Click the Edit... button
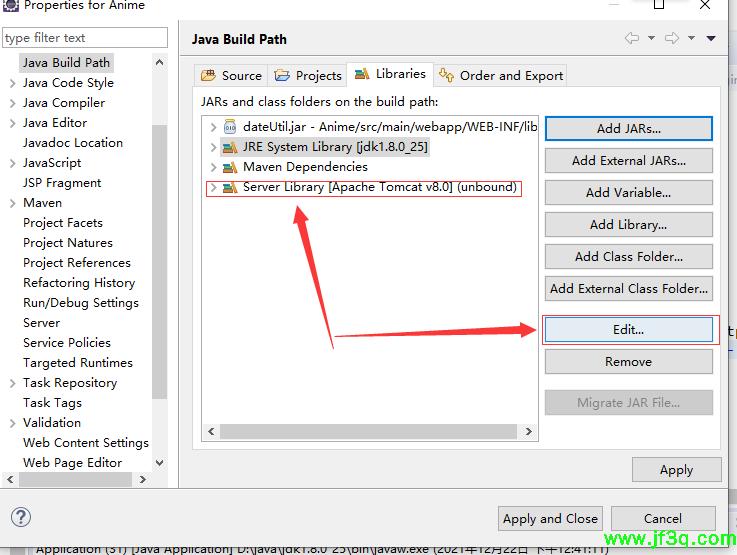The height and width of the screenshot is (555, 737). pos(628,330)
